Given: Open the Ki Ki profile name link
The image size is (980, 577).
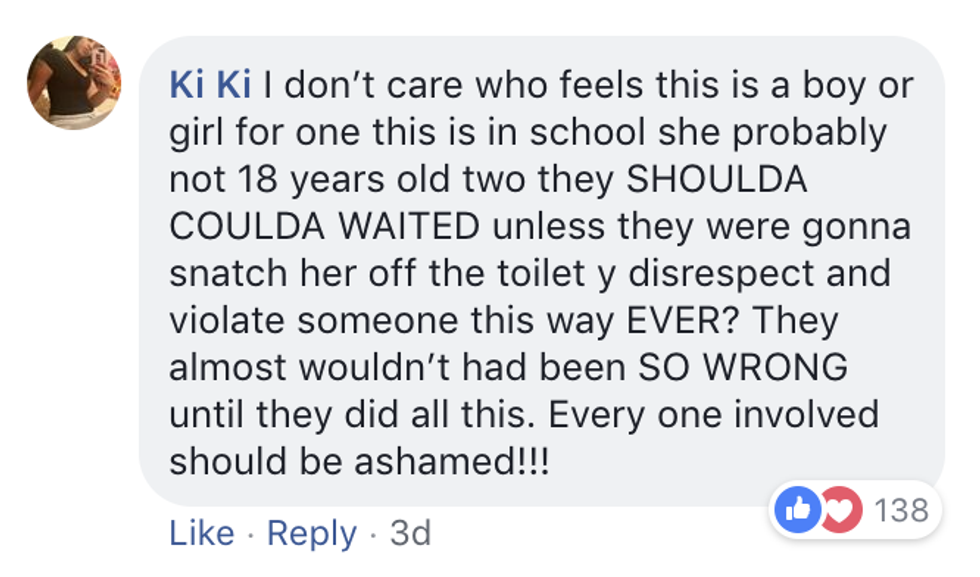Looking at the screenshot, I should [x=211, y=86].
